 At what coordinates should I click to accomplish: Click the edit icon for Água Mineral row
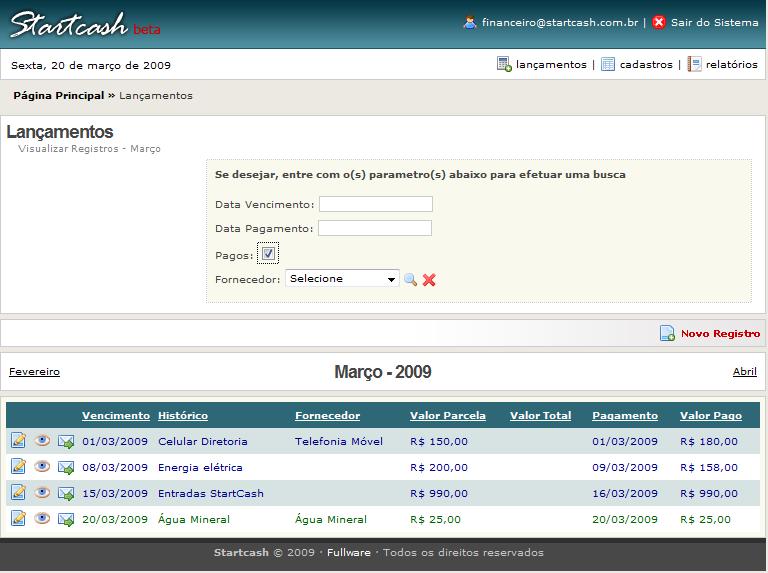point(18,518)
